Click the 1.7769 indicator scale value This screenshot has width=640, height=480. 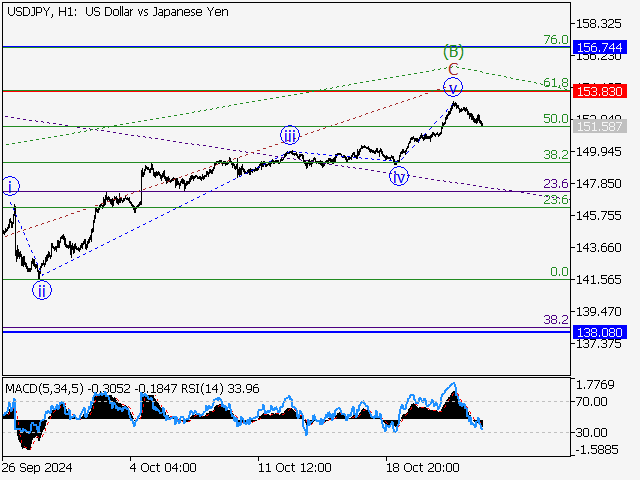tap(595, 384)
